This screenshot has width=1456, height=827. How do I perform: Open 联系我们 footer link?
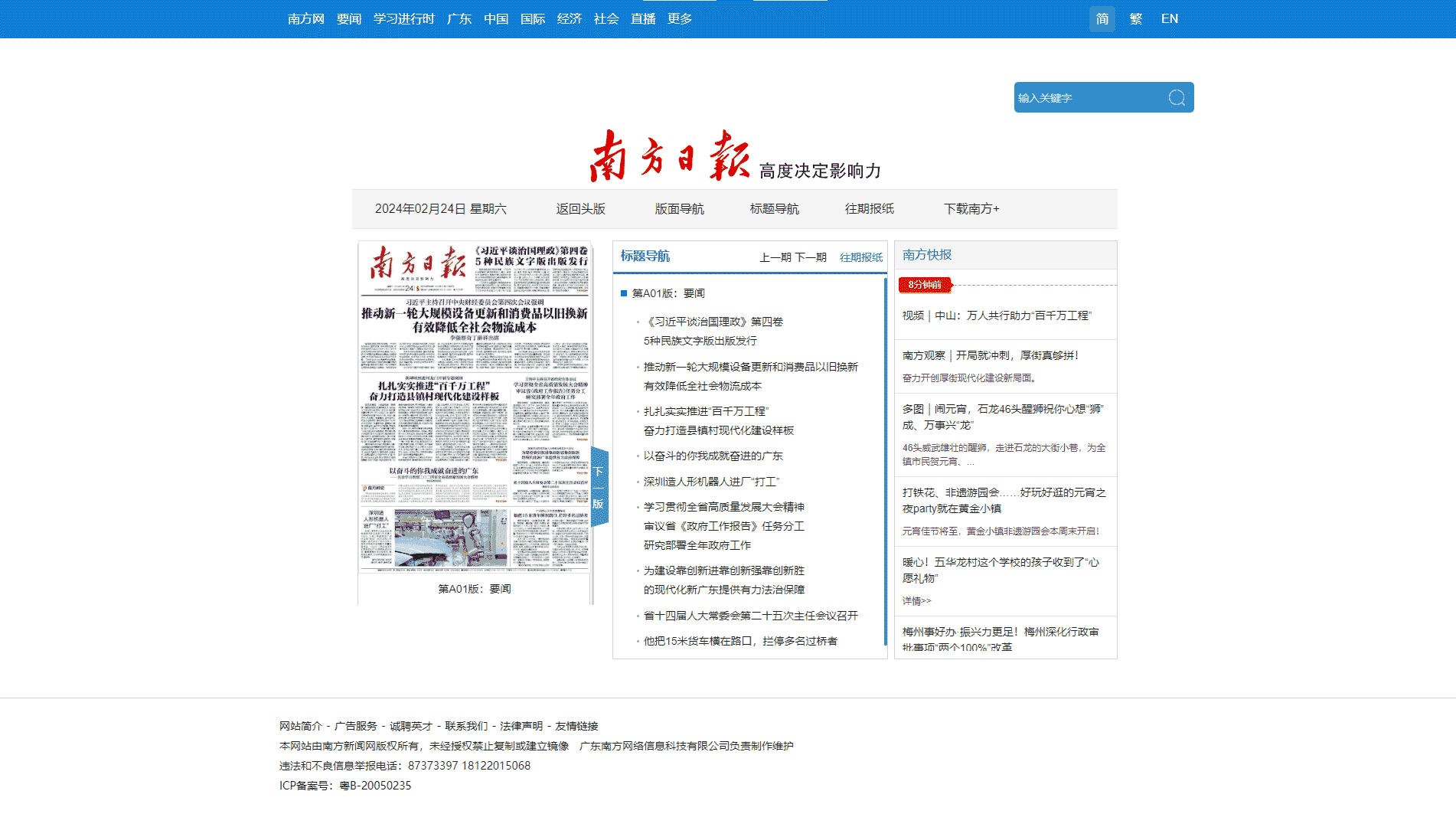click(x=466, y=726)
